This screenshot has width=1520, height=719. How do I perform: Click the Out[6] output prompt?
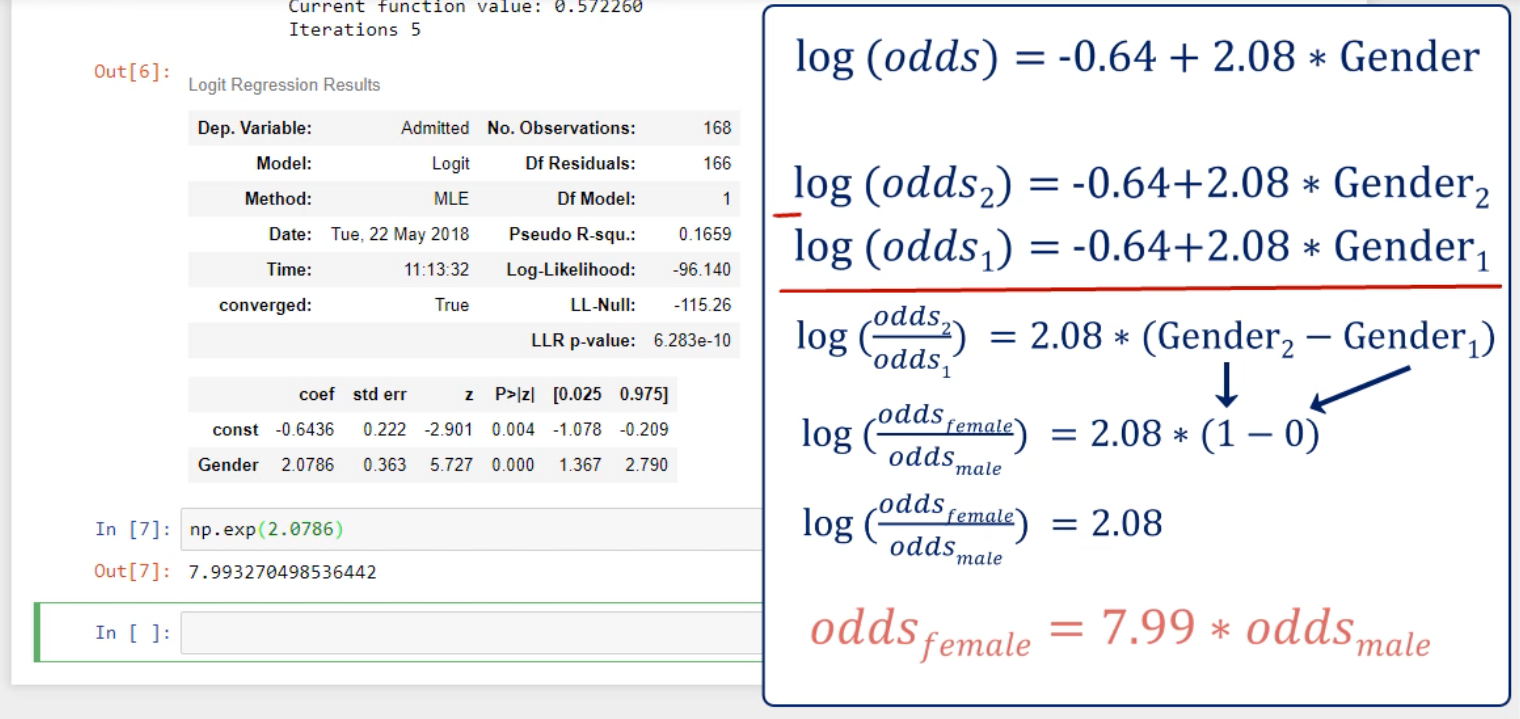pos(132,72)
